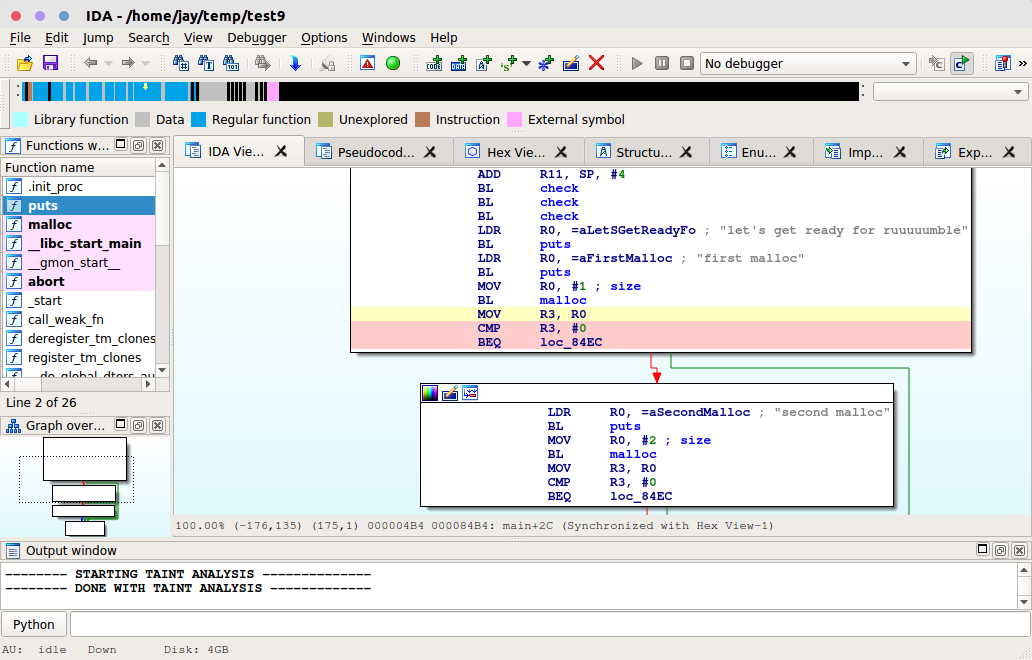1032x660 pixels.
Task: Click the C with green arrow toolbar icon
Action: pos(962,63)
